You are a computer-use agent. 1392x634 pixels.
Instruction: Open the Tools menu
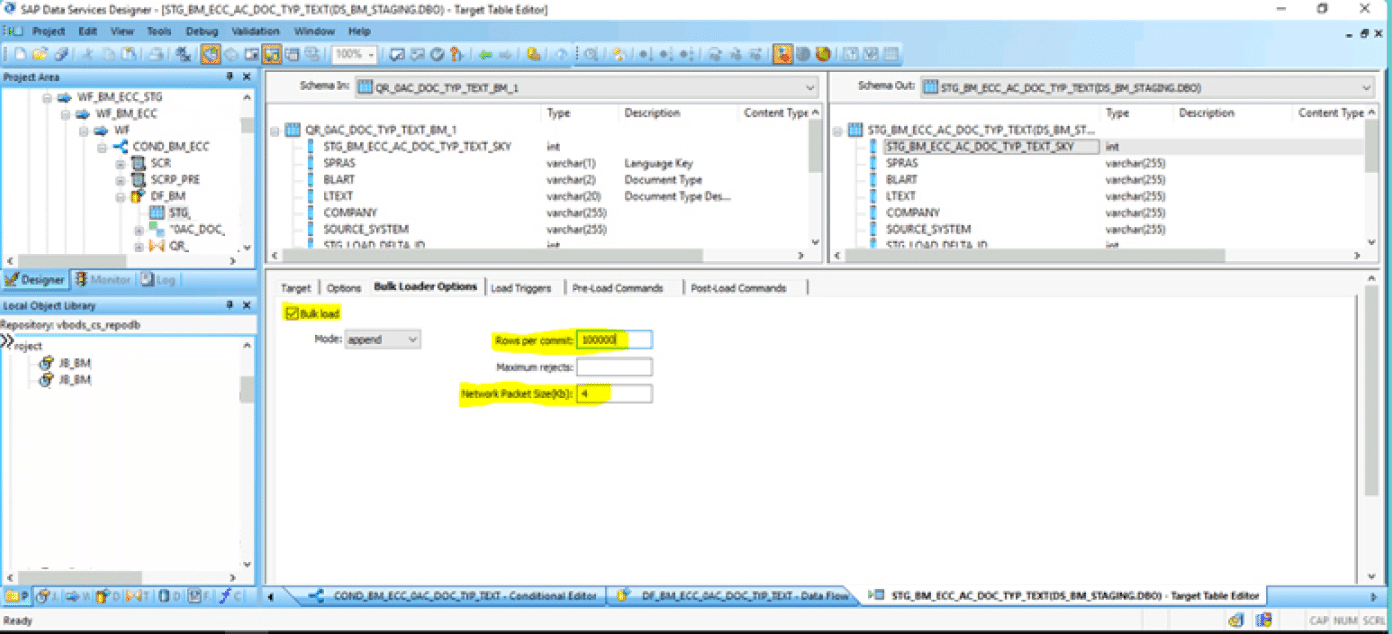point(159,31)
